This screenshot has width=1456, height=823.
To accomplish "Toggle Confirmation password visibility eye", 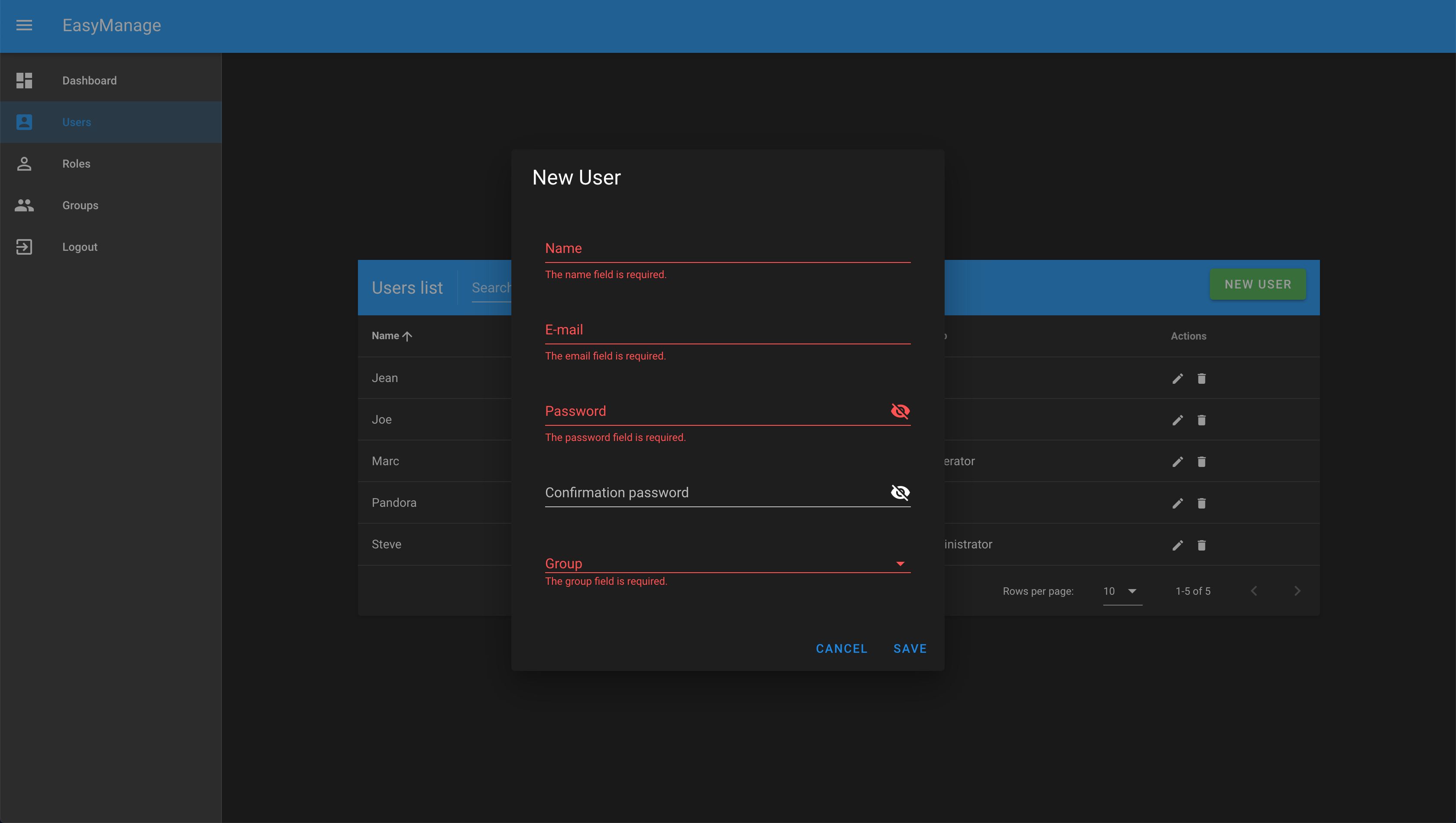I will 900,493.
